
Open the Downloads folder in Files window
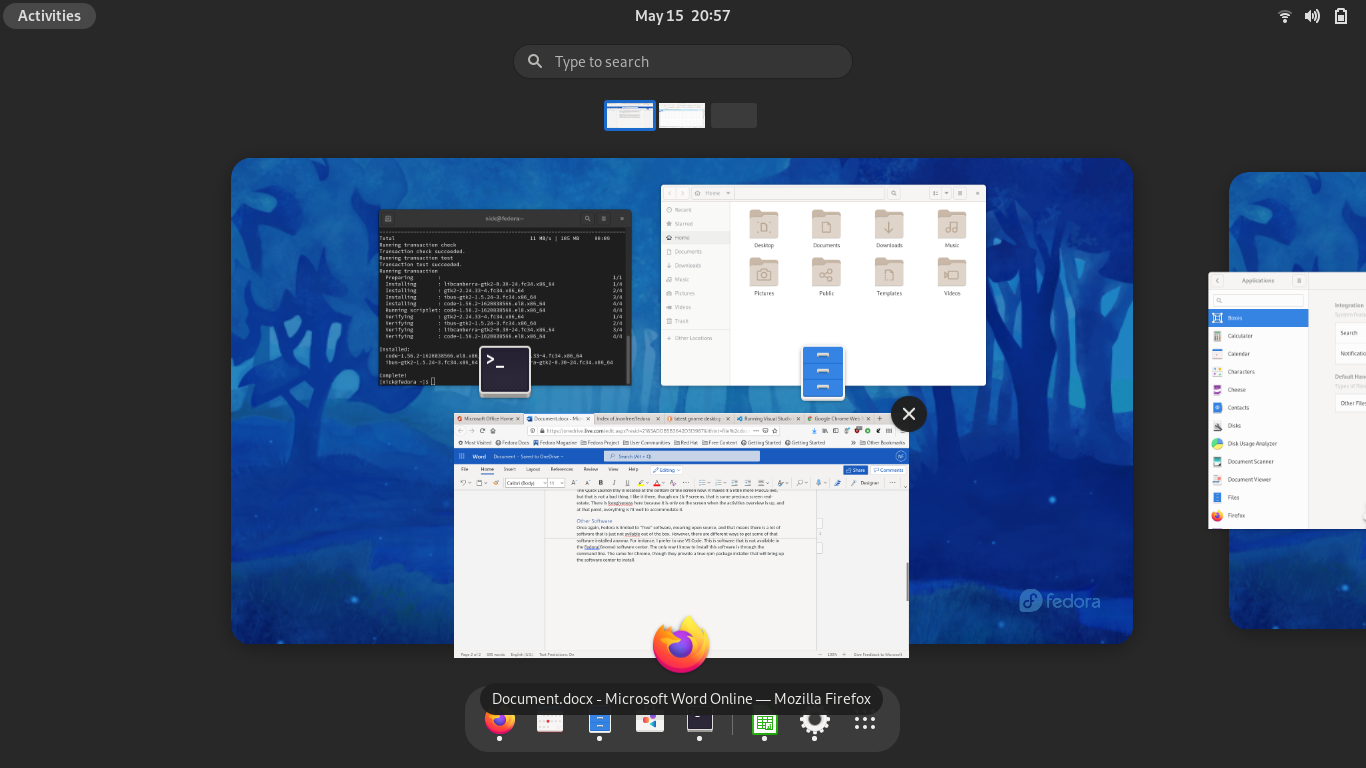[x=889, y=230]
